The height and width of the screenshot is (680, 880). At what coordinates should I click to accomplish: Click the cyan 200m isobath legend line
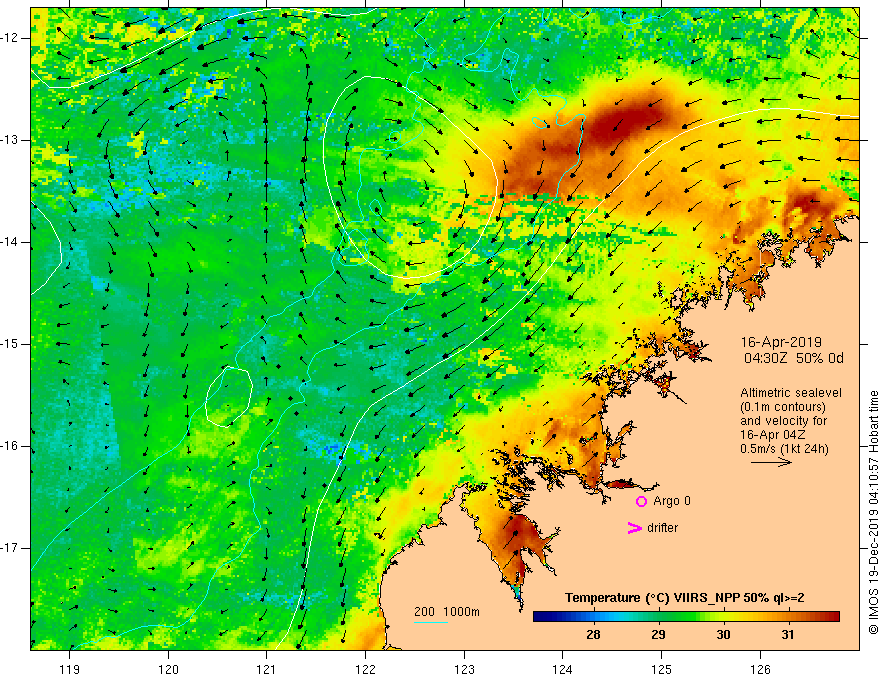coord(430,622)
